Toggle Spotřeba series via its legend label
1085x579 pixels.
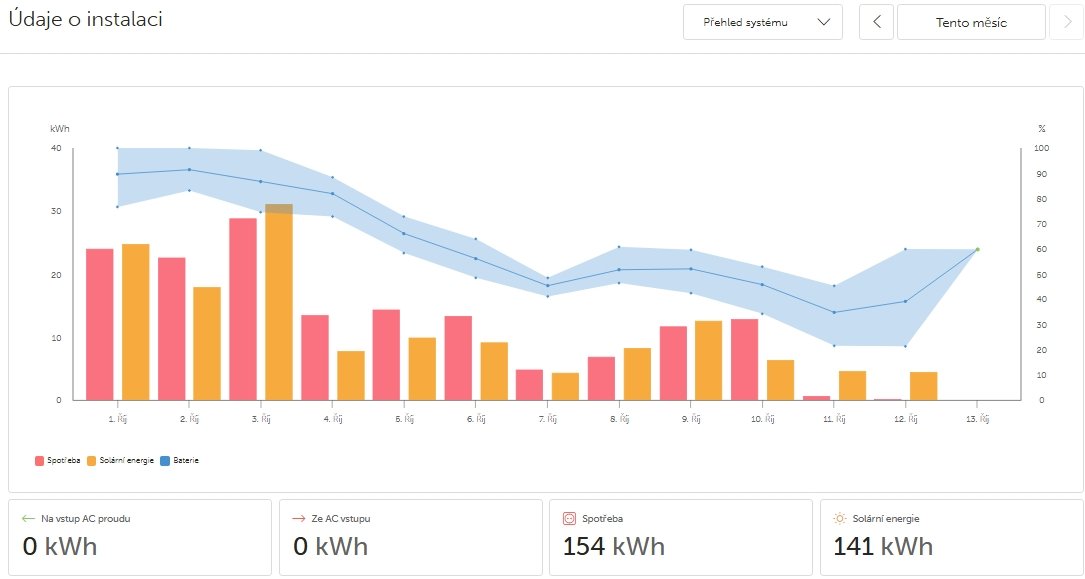pos(64,461)
